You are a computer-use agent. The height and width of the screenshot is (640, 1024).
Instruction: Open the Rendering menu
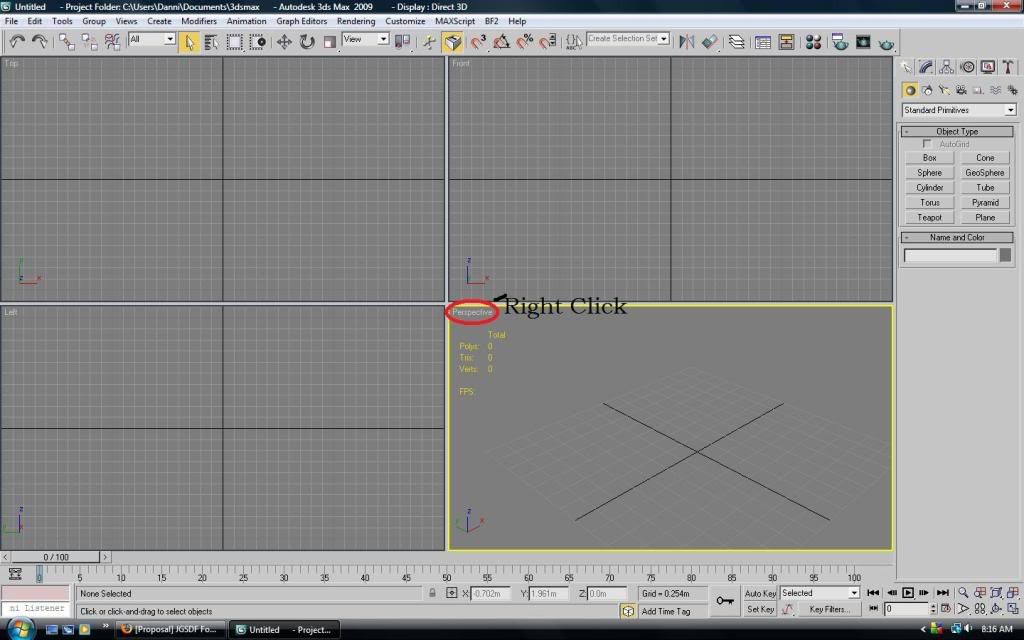[x=356, y=21]
